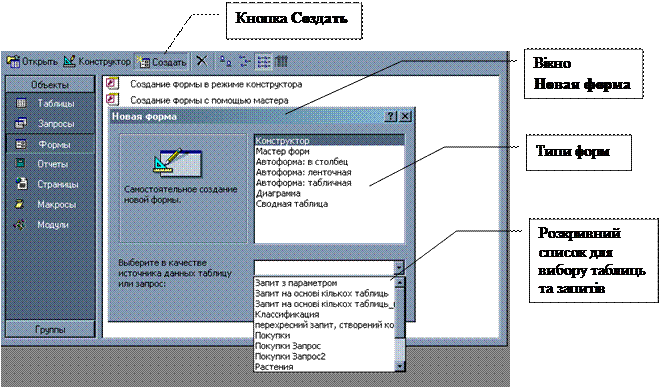This screenshot has height=387, width=661.
Task: Click the Запросы icon in sidebar
Action: pyautogui.click(x=21, y=123)
